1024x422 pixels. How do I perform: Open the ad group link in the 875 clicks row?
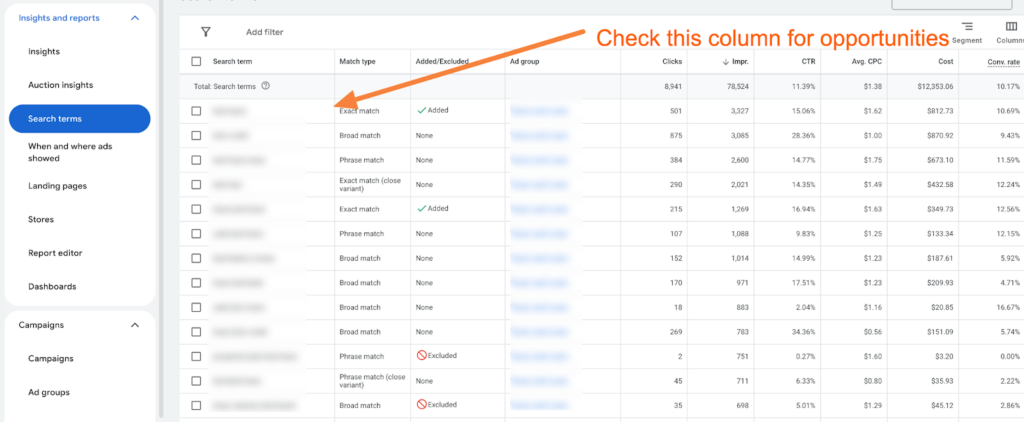(x=539, y=135)
